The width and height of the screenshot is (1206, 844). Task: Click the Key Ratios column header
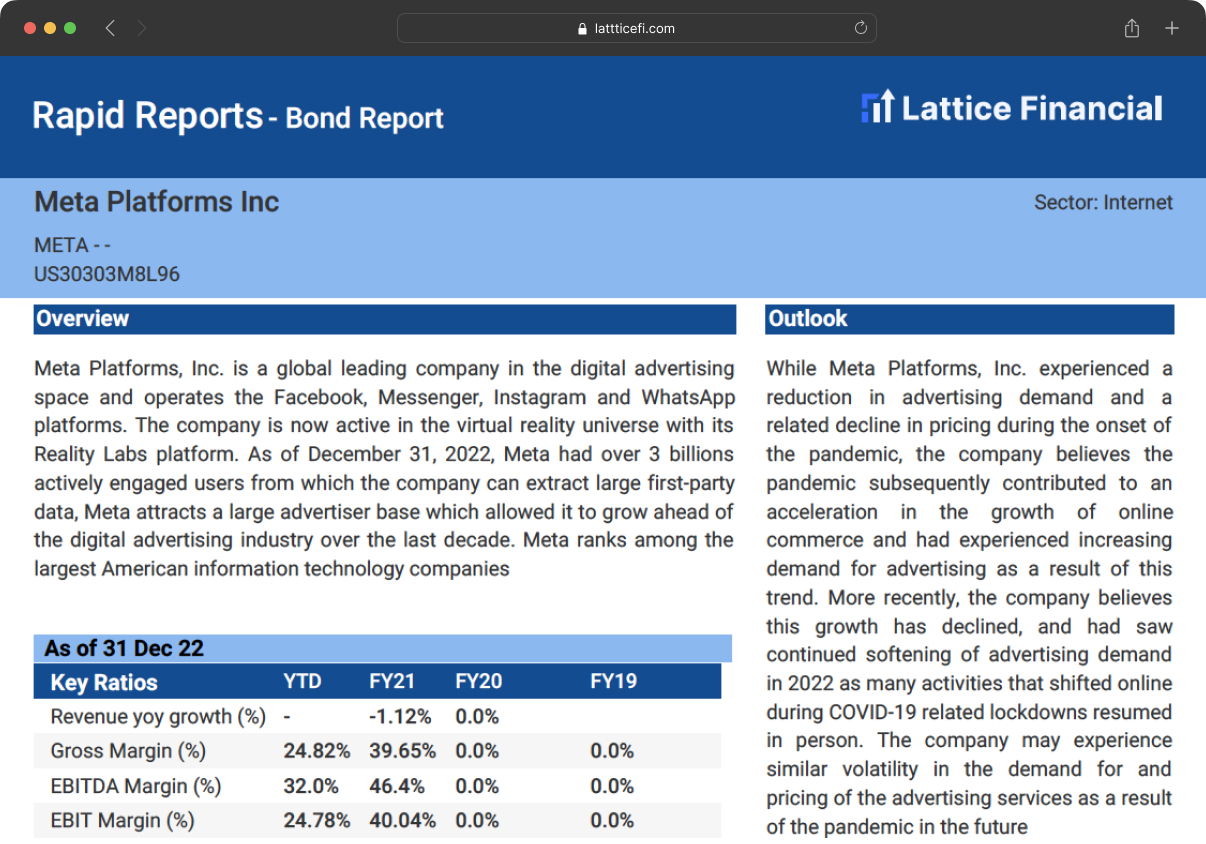pos(104,683)
